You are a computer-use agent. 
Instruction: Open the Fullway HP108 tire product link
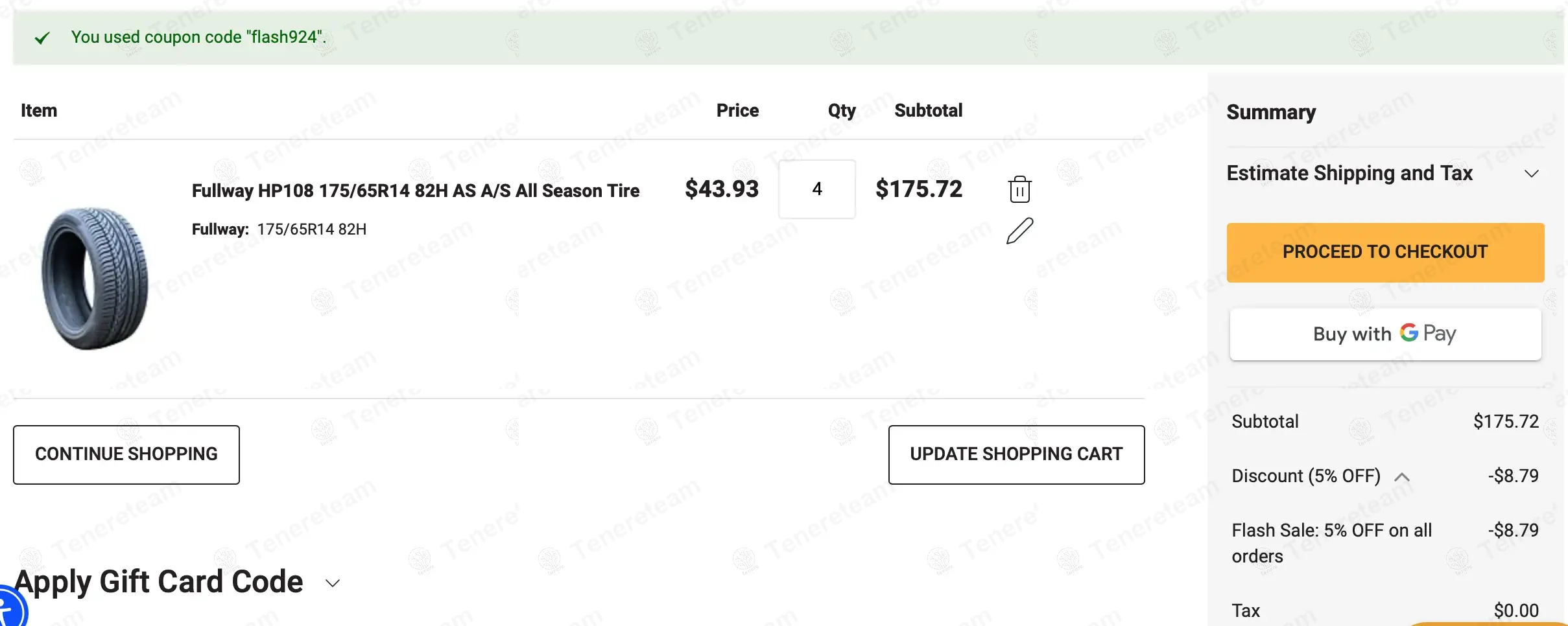pyautogui.click(x=415, y=191)
